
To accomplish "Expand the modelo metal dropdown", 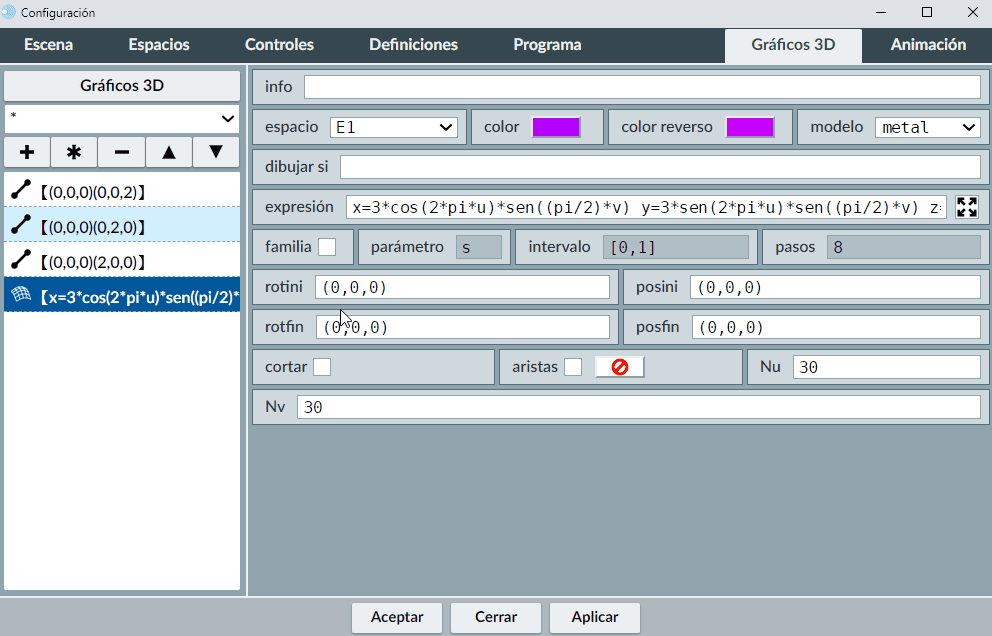I will click(927, 127).
